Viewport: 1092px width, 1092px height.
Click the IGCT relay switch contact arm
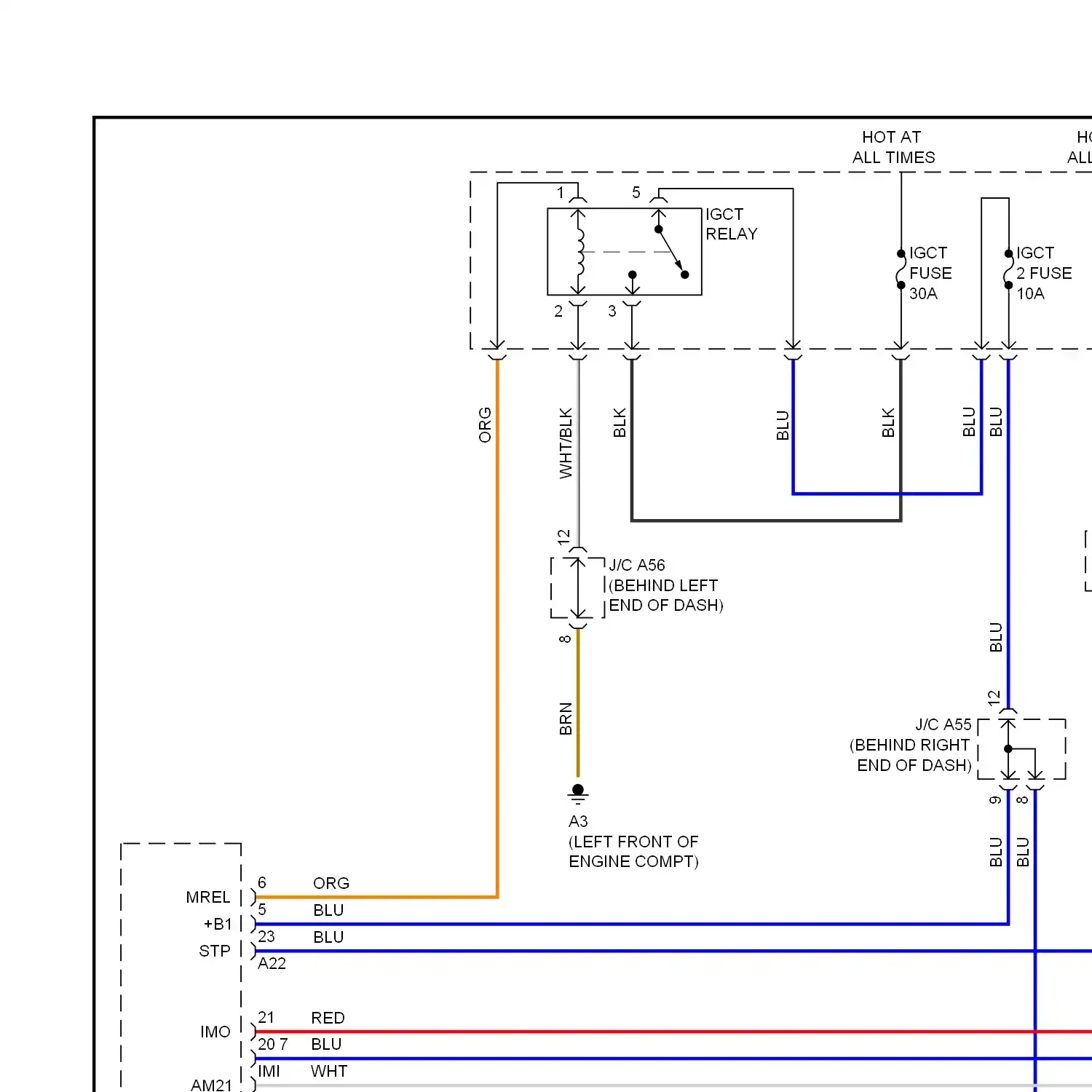(671, 252)
